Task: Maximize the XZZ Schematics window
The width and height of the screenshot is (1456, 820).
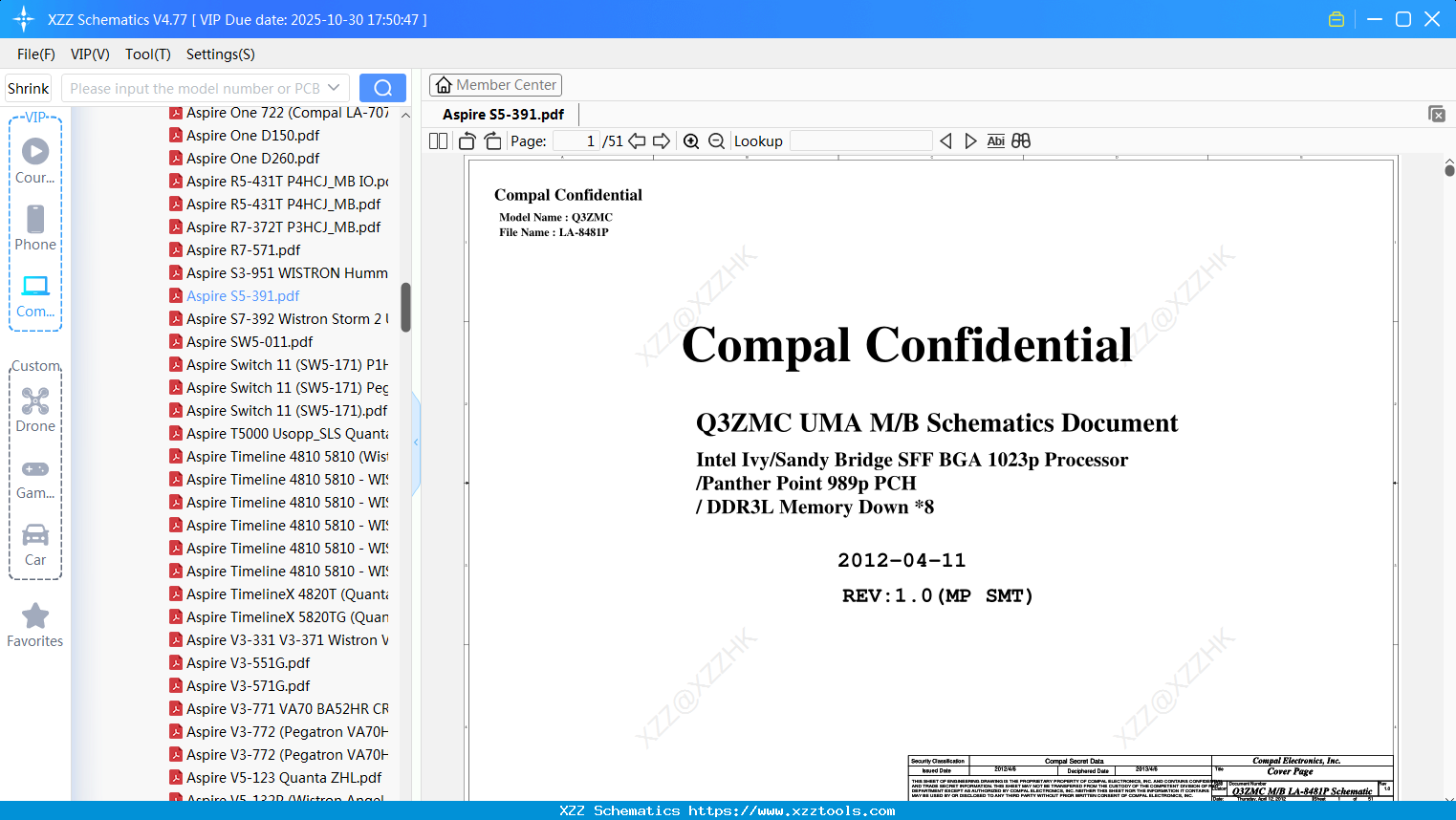Action: point(1403,19)
